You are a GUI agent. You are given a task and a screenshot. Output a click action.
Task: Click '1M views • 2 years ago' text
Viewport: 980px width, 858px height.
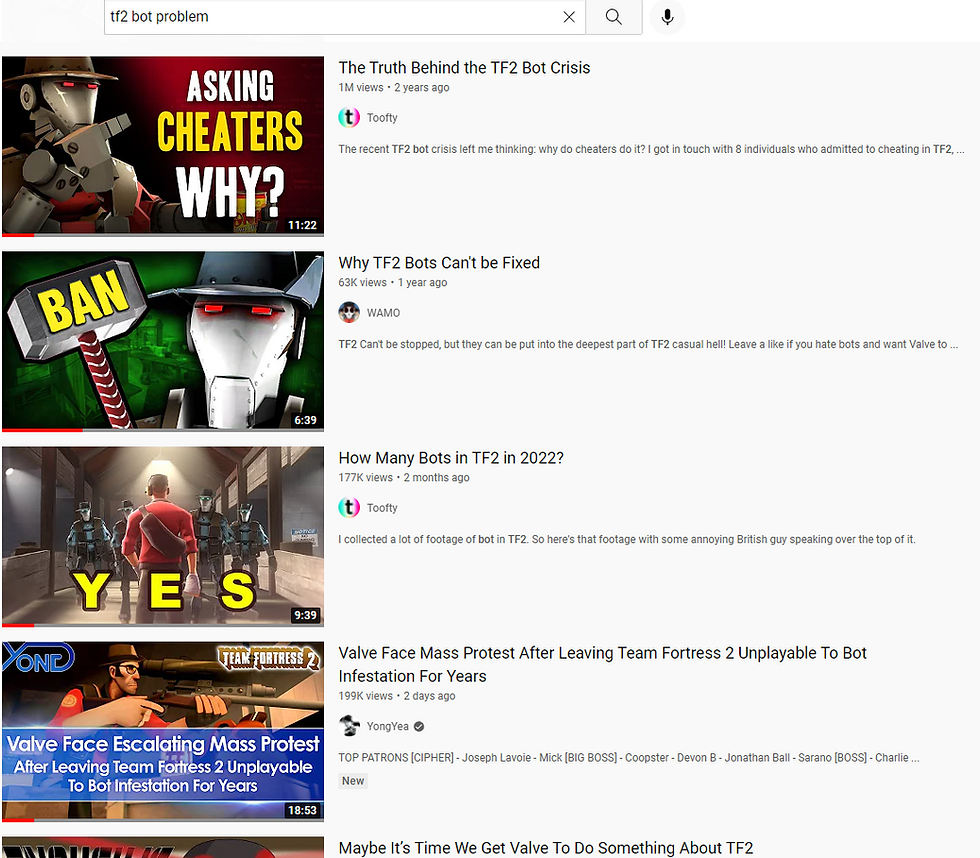click(x=394, y=87)
